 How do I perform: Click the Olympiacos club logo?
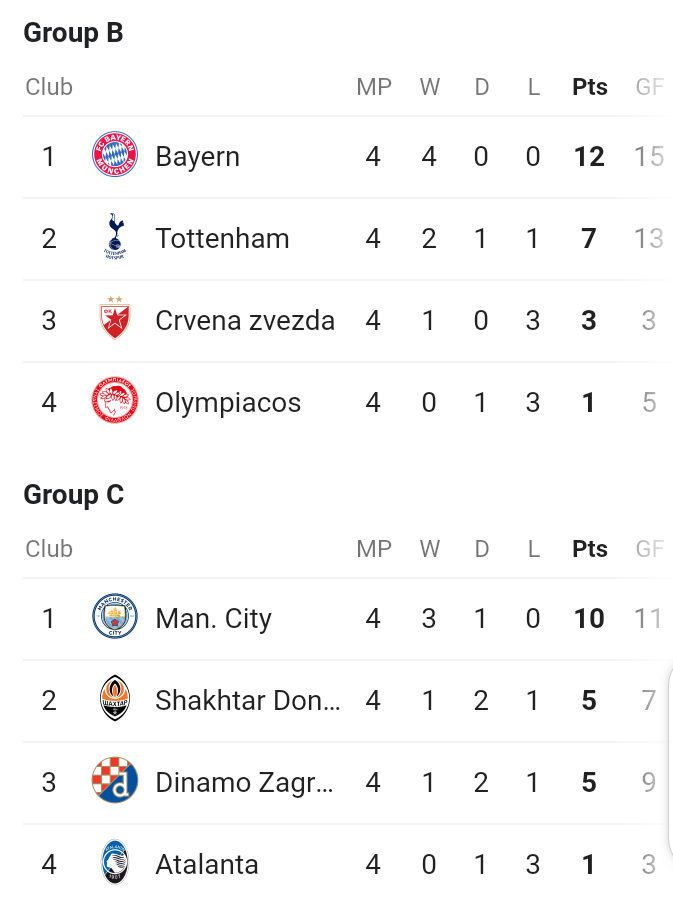coord(115,400)
